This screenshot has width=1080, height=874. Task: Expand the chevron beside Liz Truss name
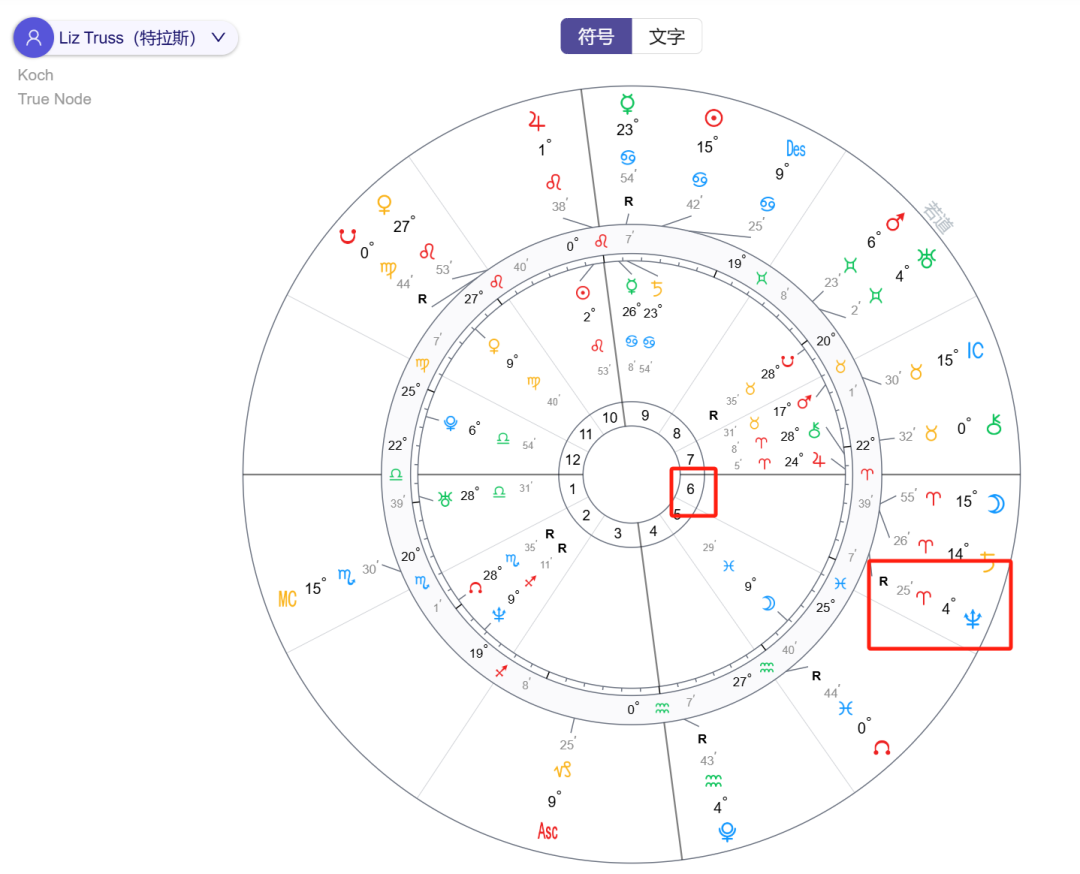point(218,37)
